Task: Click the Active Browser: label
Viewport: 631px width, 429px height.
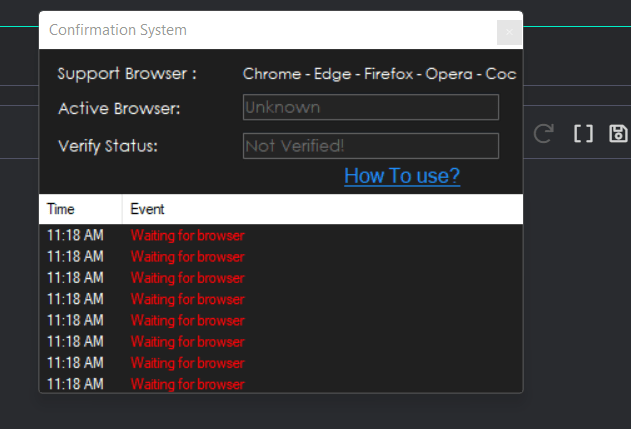Action: 119,109
